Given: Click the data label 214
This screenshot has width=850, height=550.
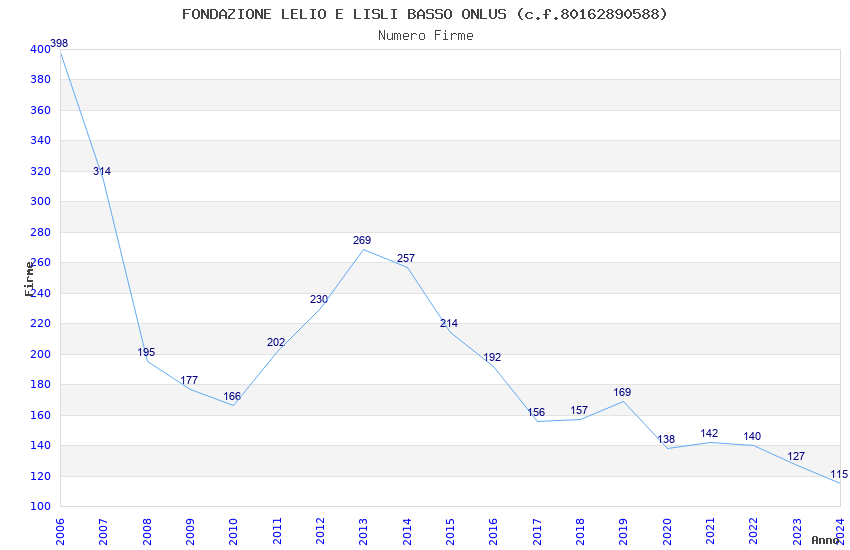Looking at the screenshot, I should pos(449,323).
